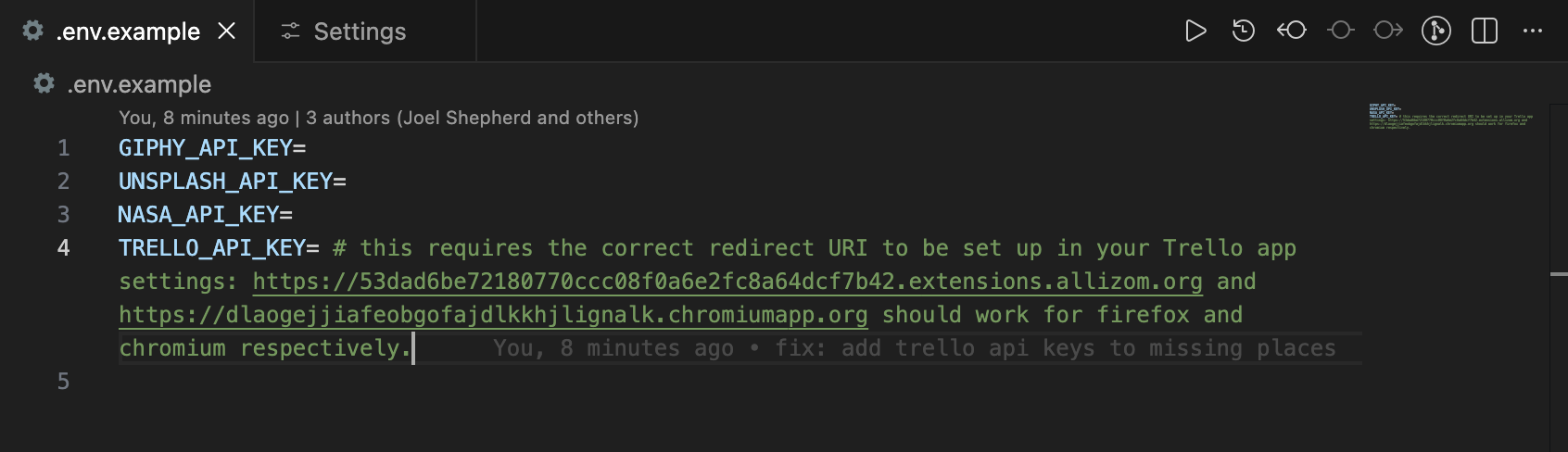
Task: Switch to the Settings tab
Action: click(x=360, y=31)
